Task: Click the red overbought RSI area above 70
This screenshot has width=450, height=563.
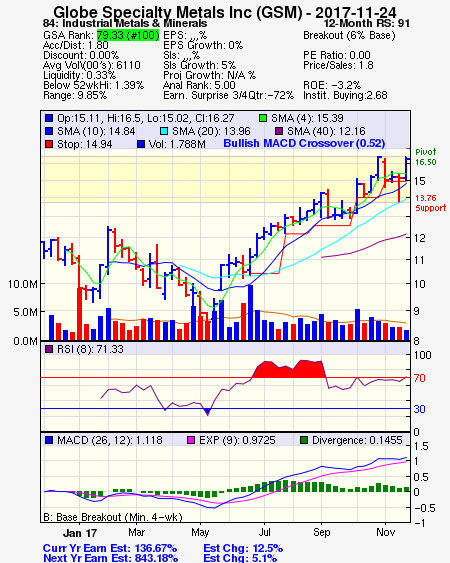Action: 289,369
